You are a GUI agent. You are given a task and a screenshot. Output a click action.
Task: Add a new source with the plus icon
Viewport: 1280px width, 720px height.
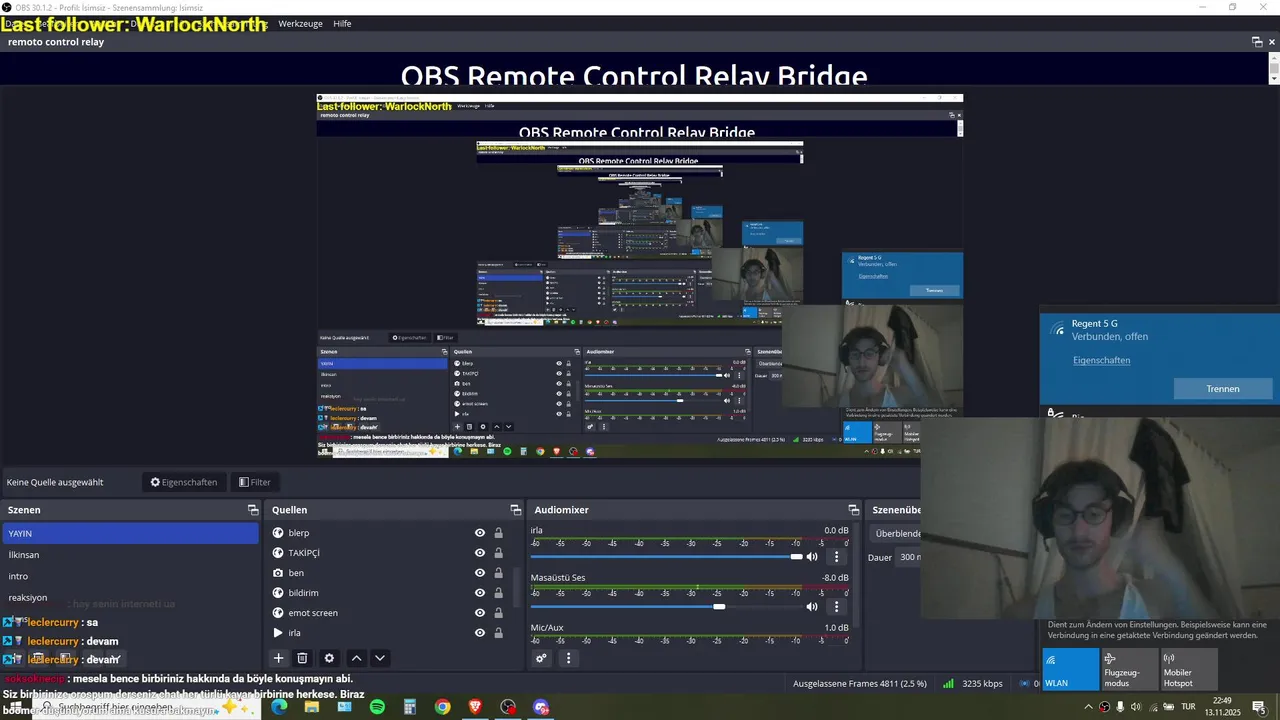click(x=279, y=658)
